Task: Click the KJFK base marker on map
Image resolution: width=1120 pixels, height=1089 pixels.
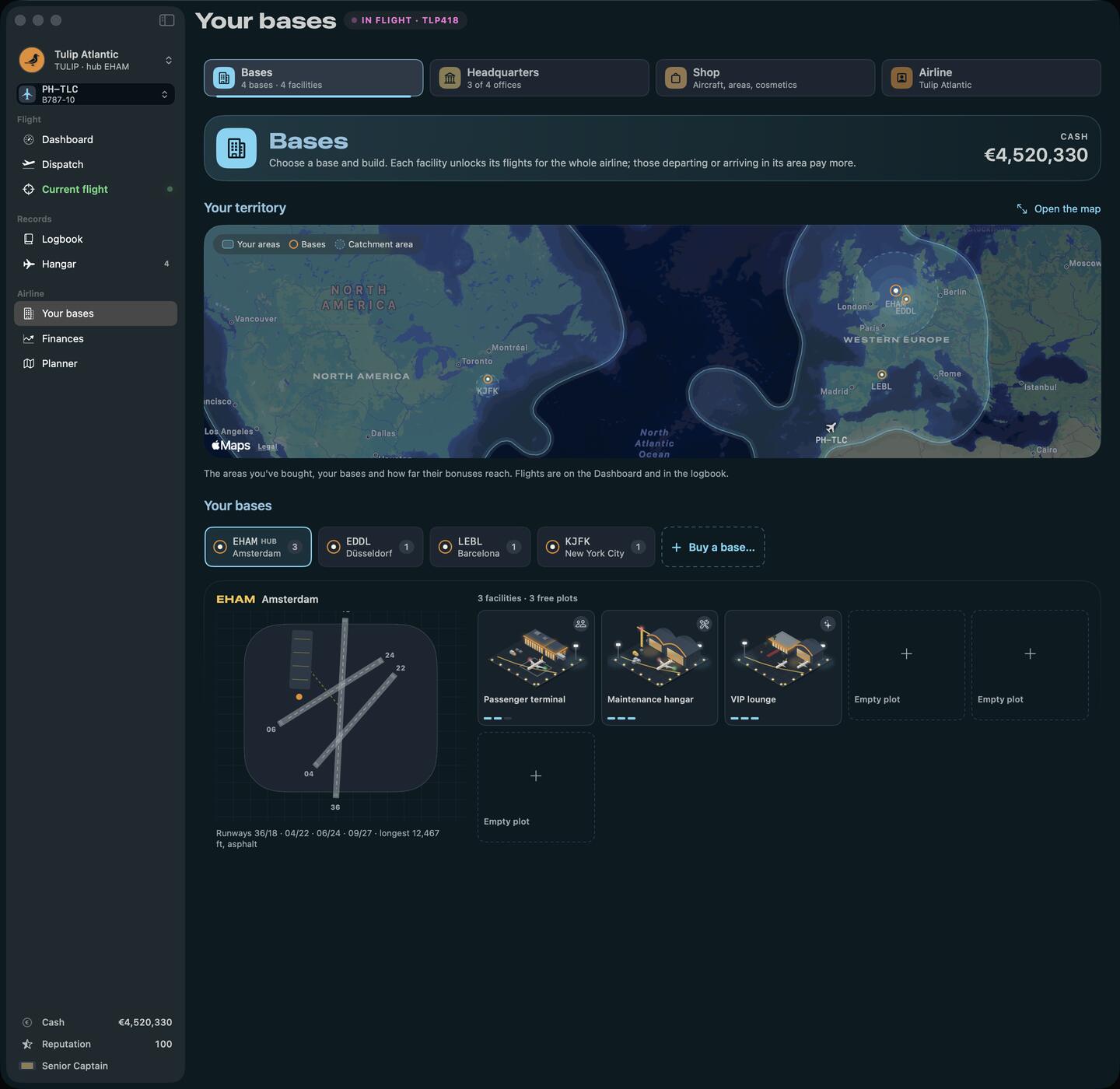Action: pyautogui.click(x=488, y=380)
